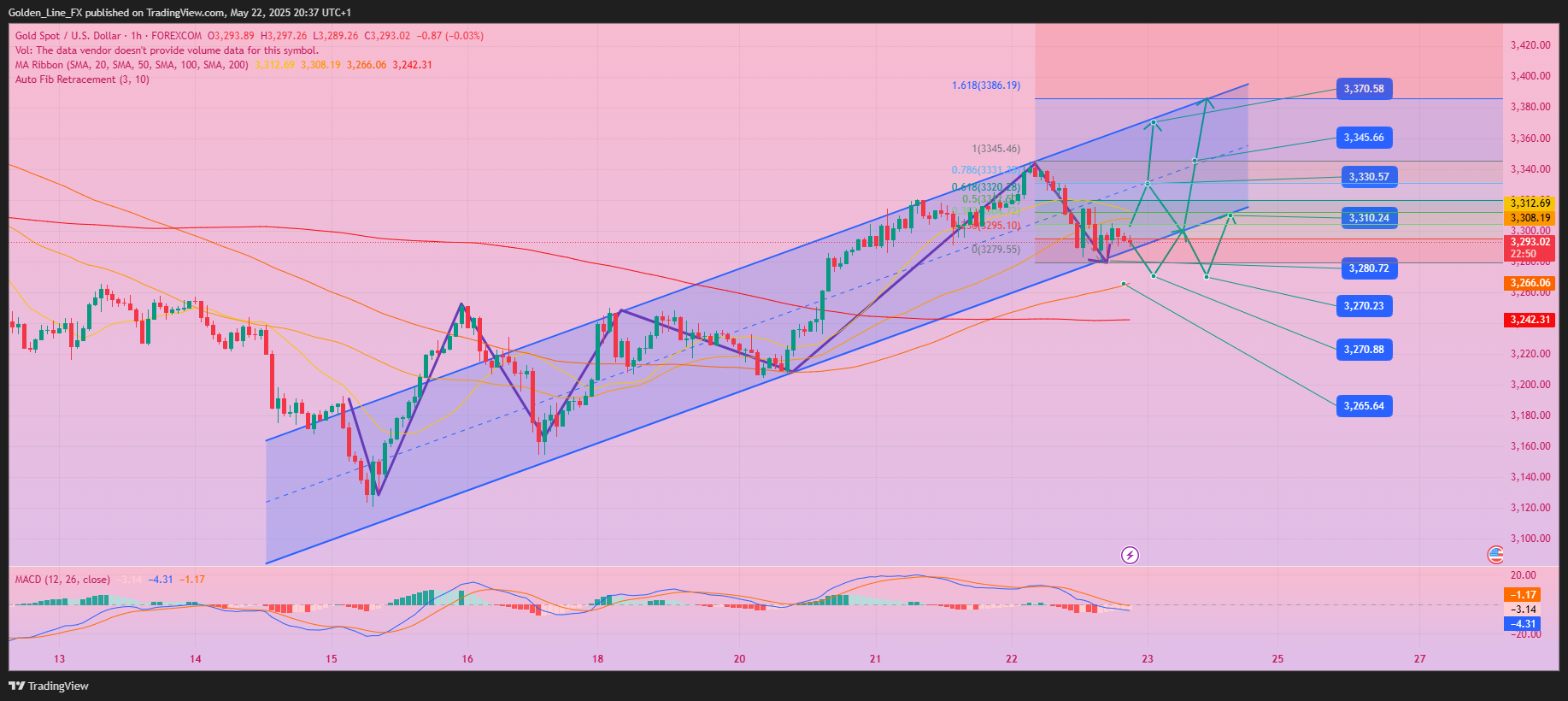Click the 3,312.69 SMA 20 axis tag
Screen dimensions: 1568x701
(x=1530, y=203)
